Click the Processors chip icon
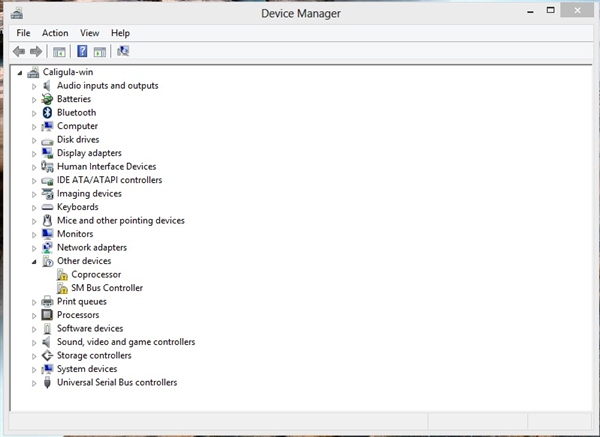The height and width of the screenshot is (437, 600). pyautogui.click(x=47, y=315)
